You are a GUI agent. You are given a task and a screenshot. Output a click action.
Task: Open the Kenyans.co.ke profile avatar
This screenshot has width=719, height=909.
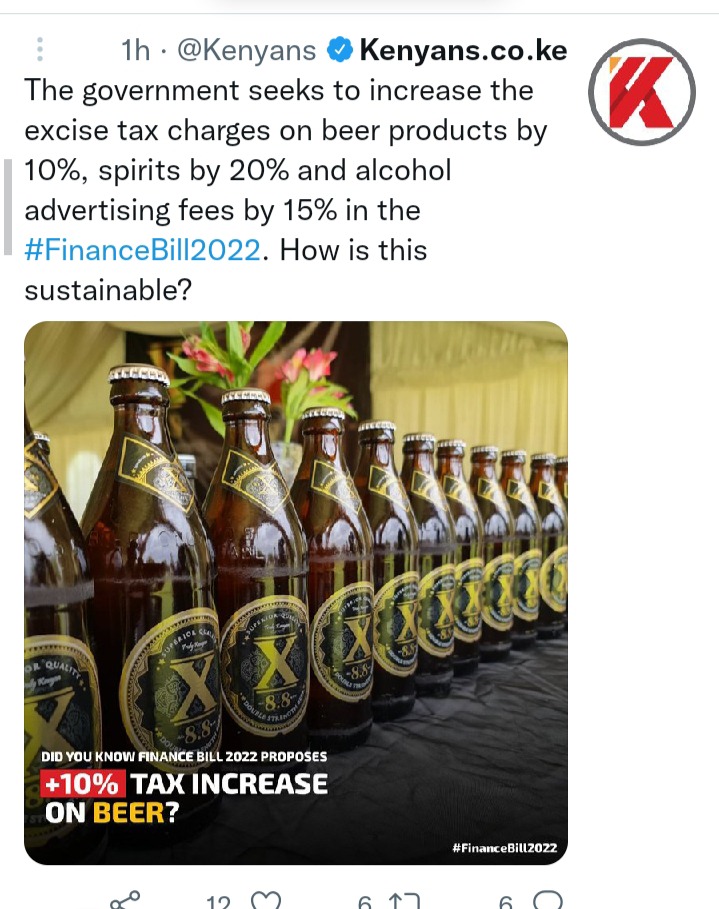642,92
